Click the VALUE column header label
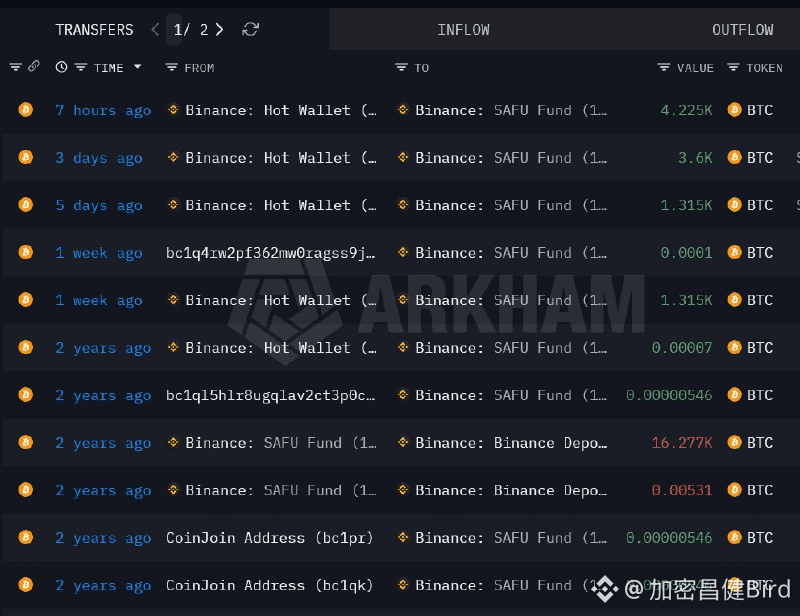The image size is (800, 616). (x=695, y=68)
